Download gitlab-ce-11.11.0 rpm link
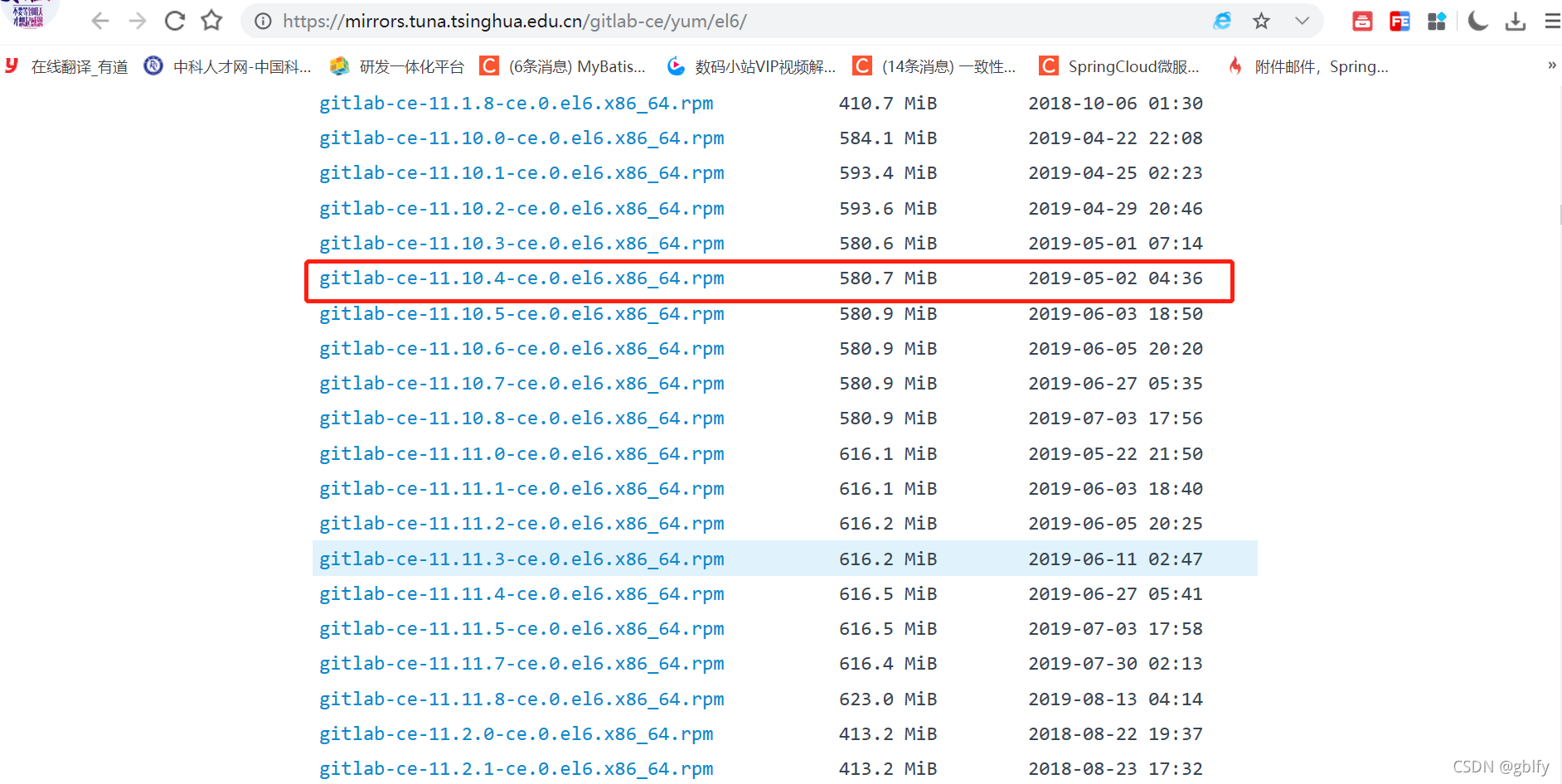 (521, 454)
